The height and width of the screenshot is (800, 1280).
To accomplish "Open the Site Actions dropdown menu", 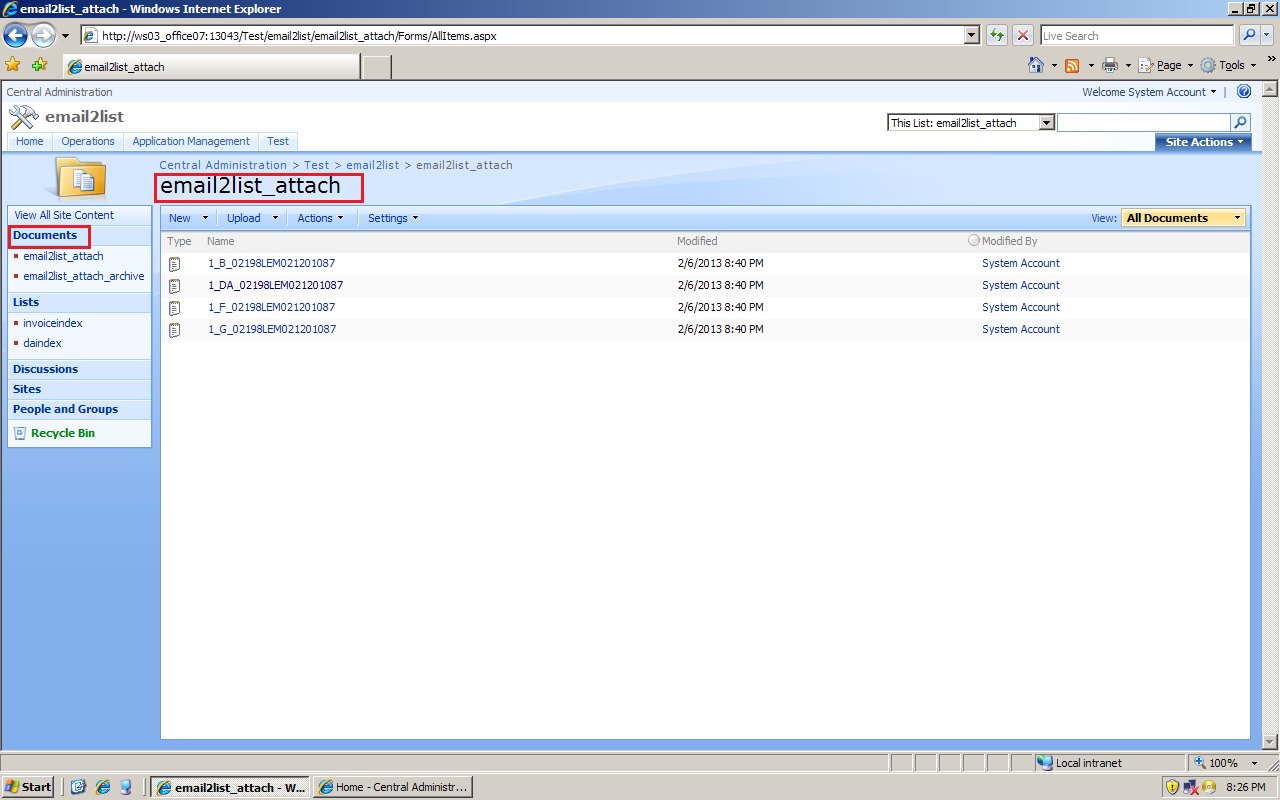I will coord(1203,142).
